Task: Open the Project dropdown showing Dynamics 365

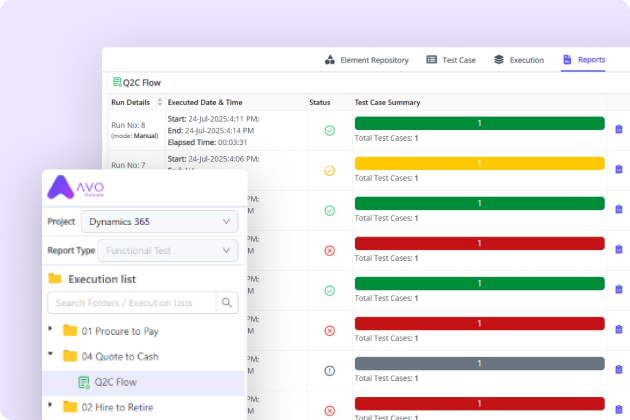Action: coord(159,221)
